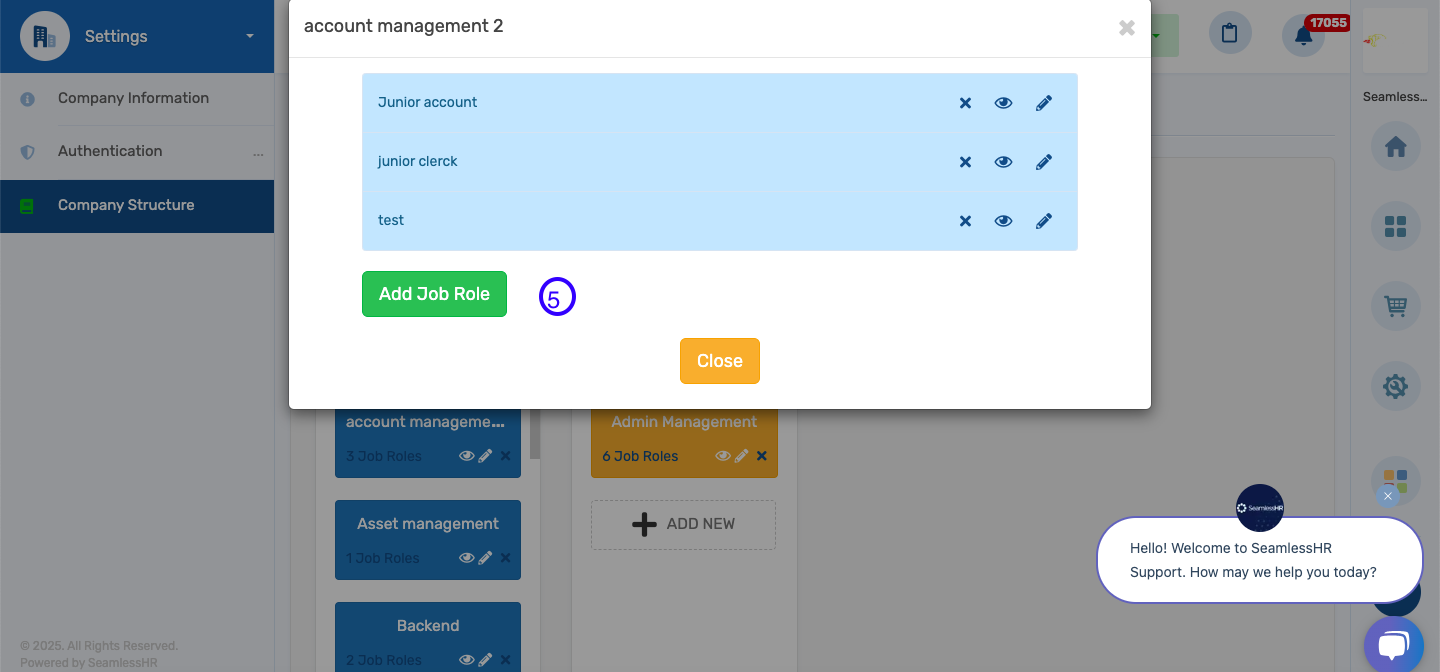Open the dashboard grid icon
This screenshot has width=1440, height=672.
(1396, 227)
